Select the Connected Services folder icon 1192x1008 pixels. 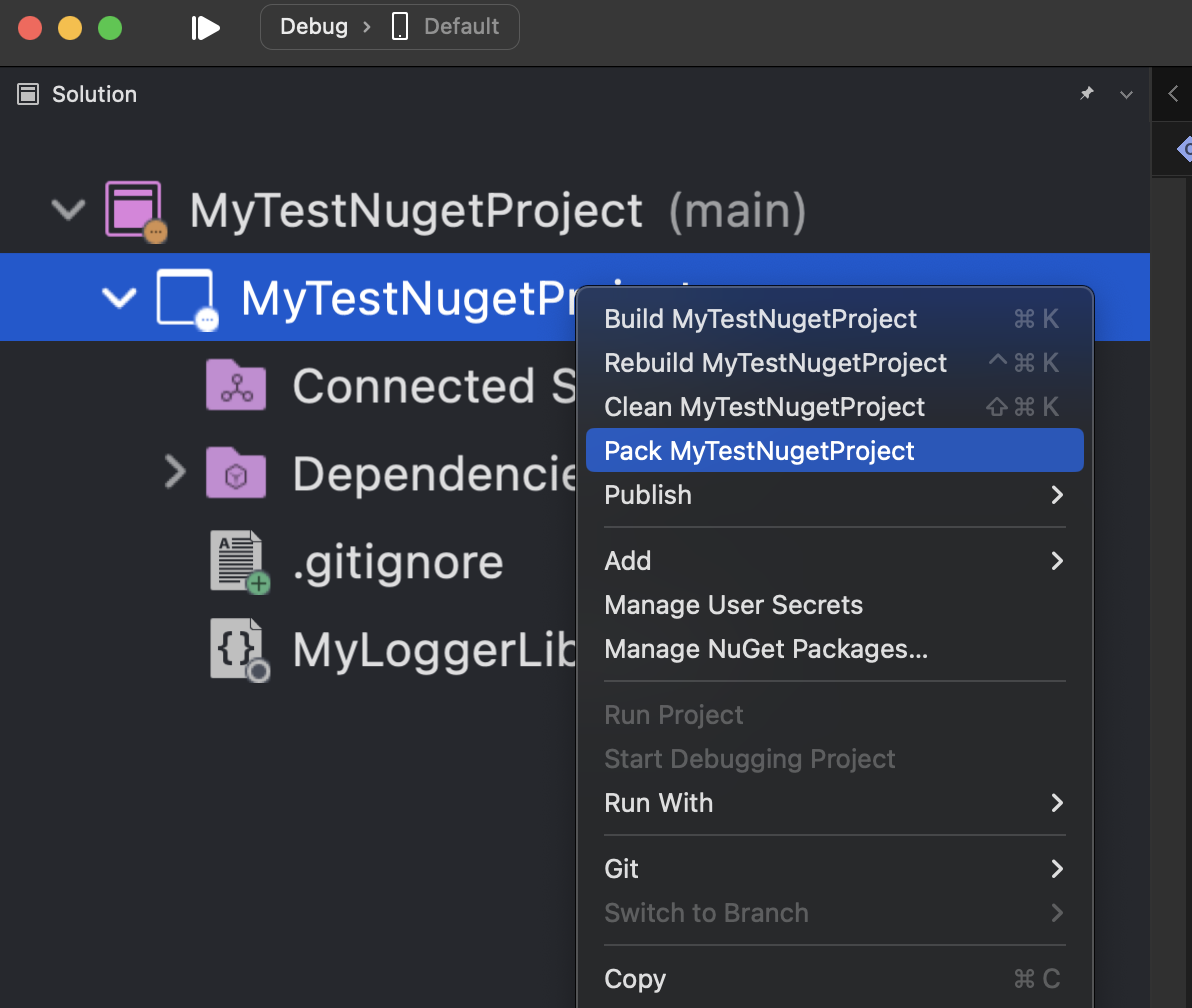[x=236, y=386]
